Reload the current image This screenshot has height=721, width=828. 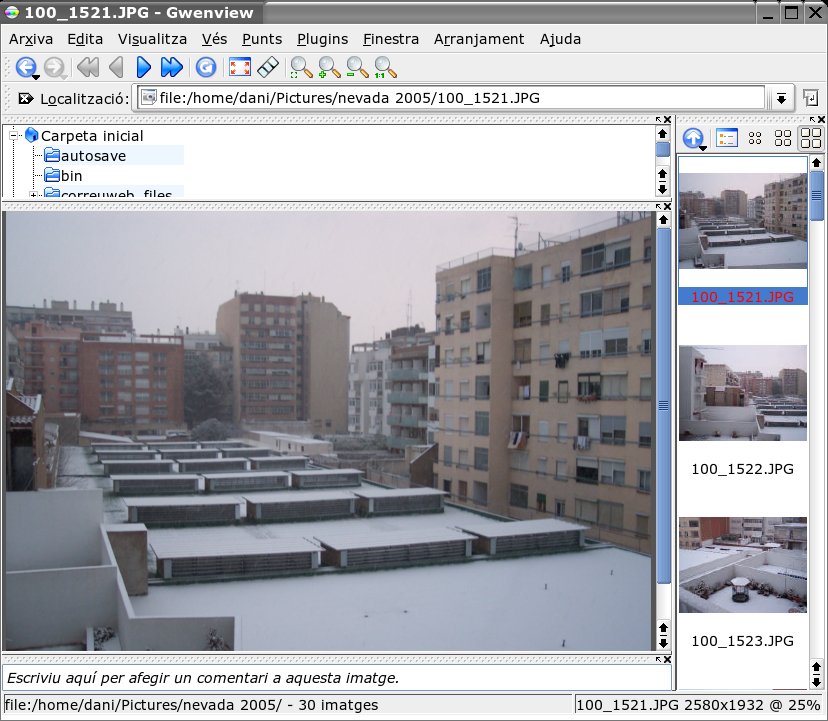[206, 67]
